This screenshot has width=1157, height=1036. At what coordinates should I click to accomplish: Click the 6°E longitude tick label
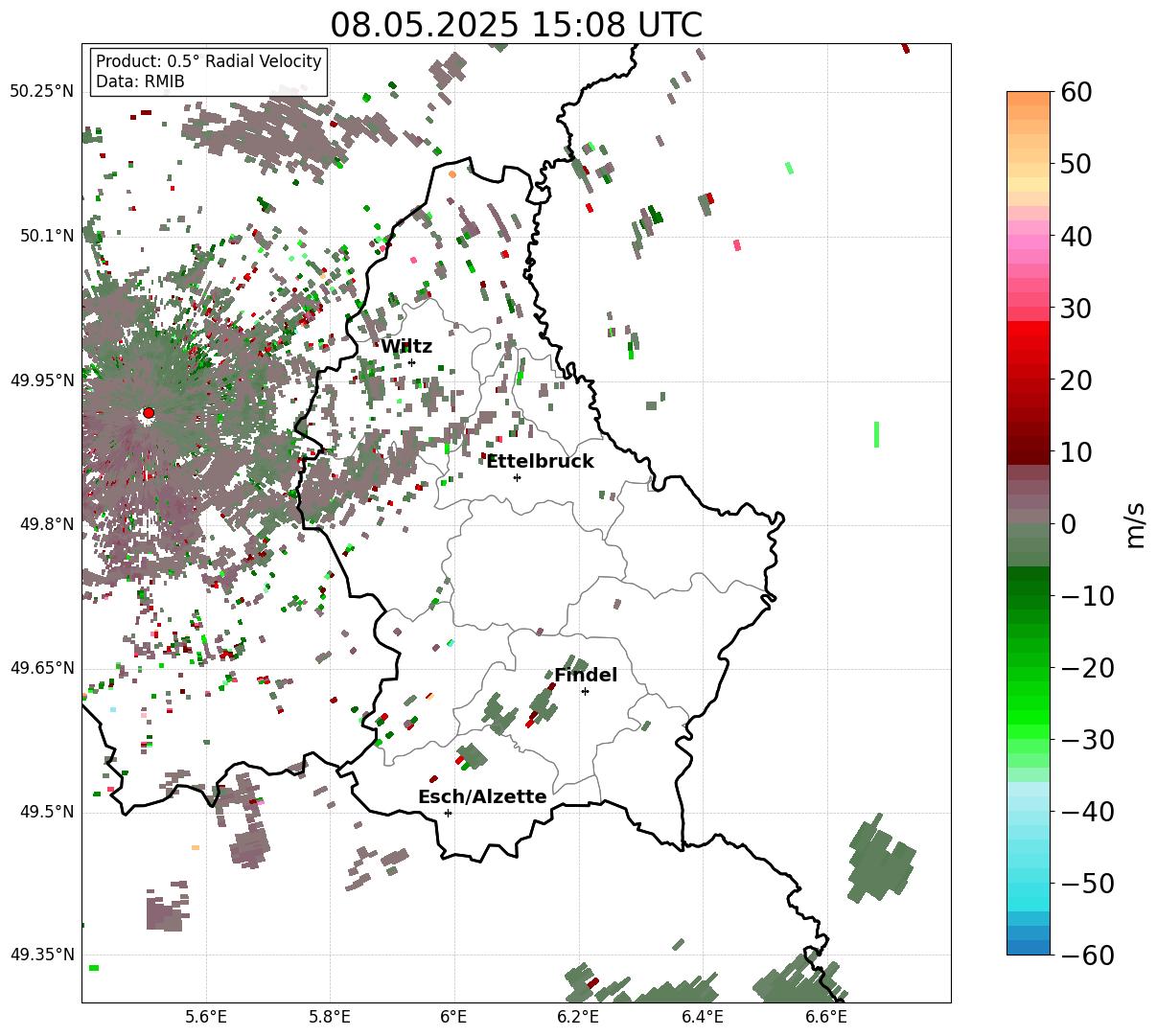[x=454, y=1017]
